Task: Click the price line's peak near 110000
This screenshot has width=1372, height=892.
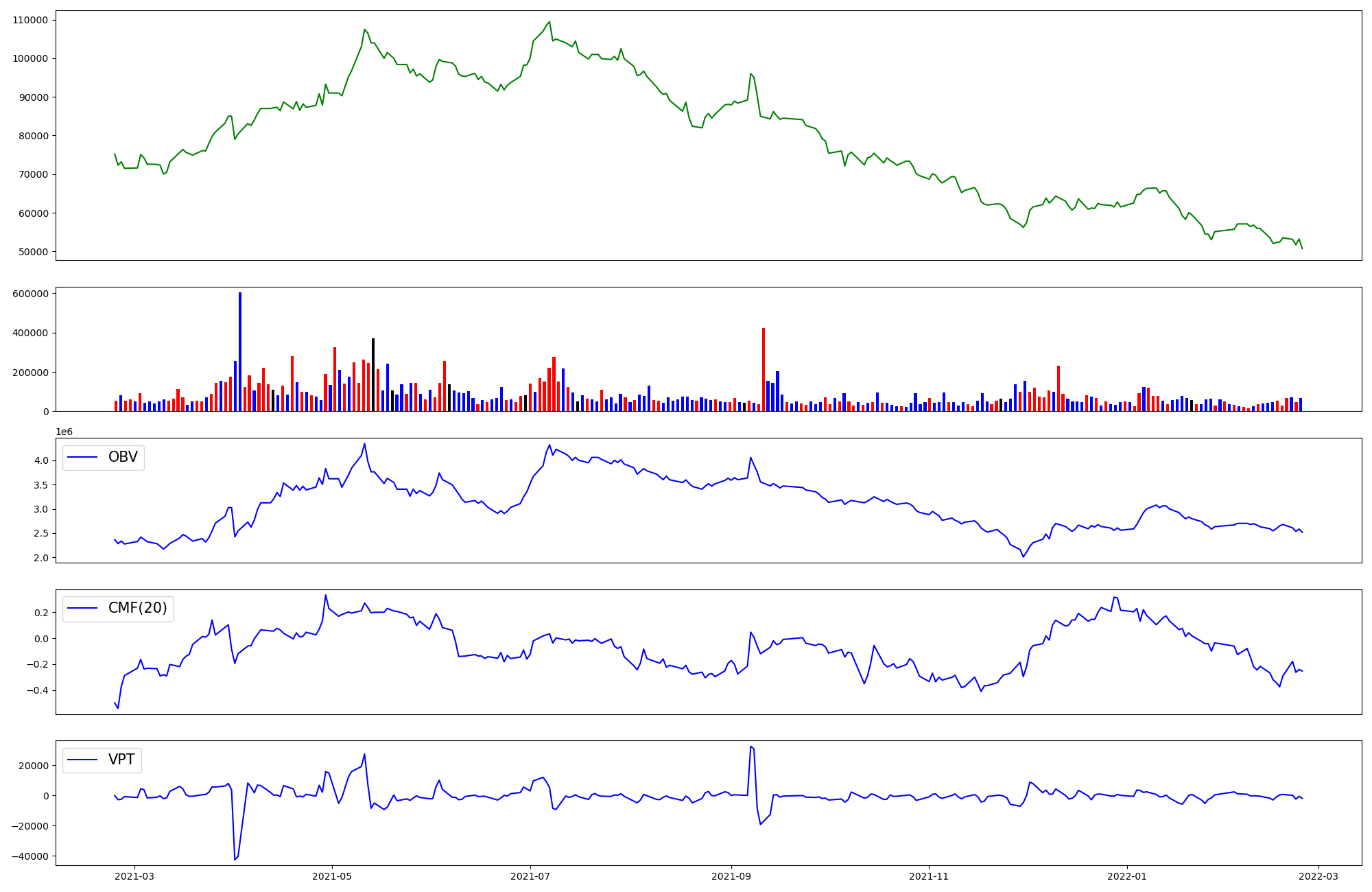Action: (549, 22)
